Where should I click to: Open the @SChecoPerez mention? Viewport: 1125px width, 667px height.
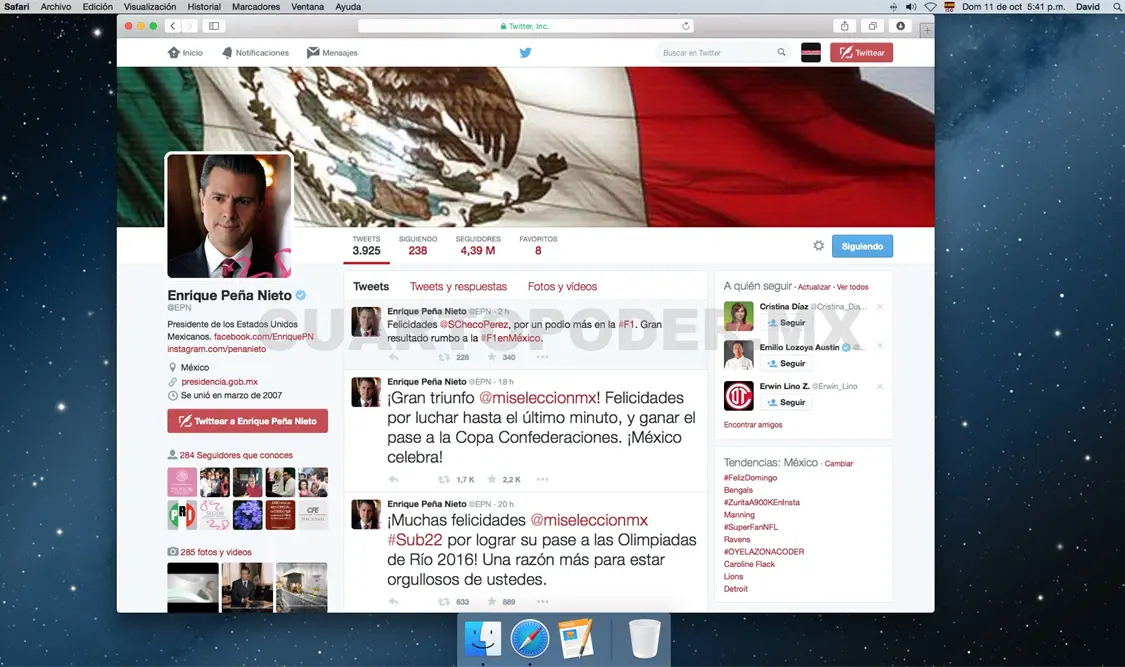click(474, 324)
